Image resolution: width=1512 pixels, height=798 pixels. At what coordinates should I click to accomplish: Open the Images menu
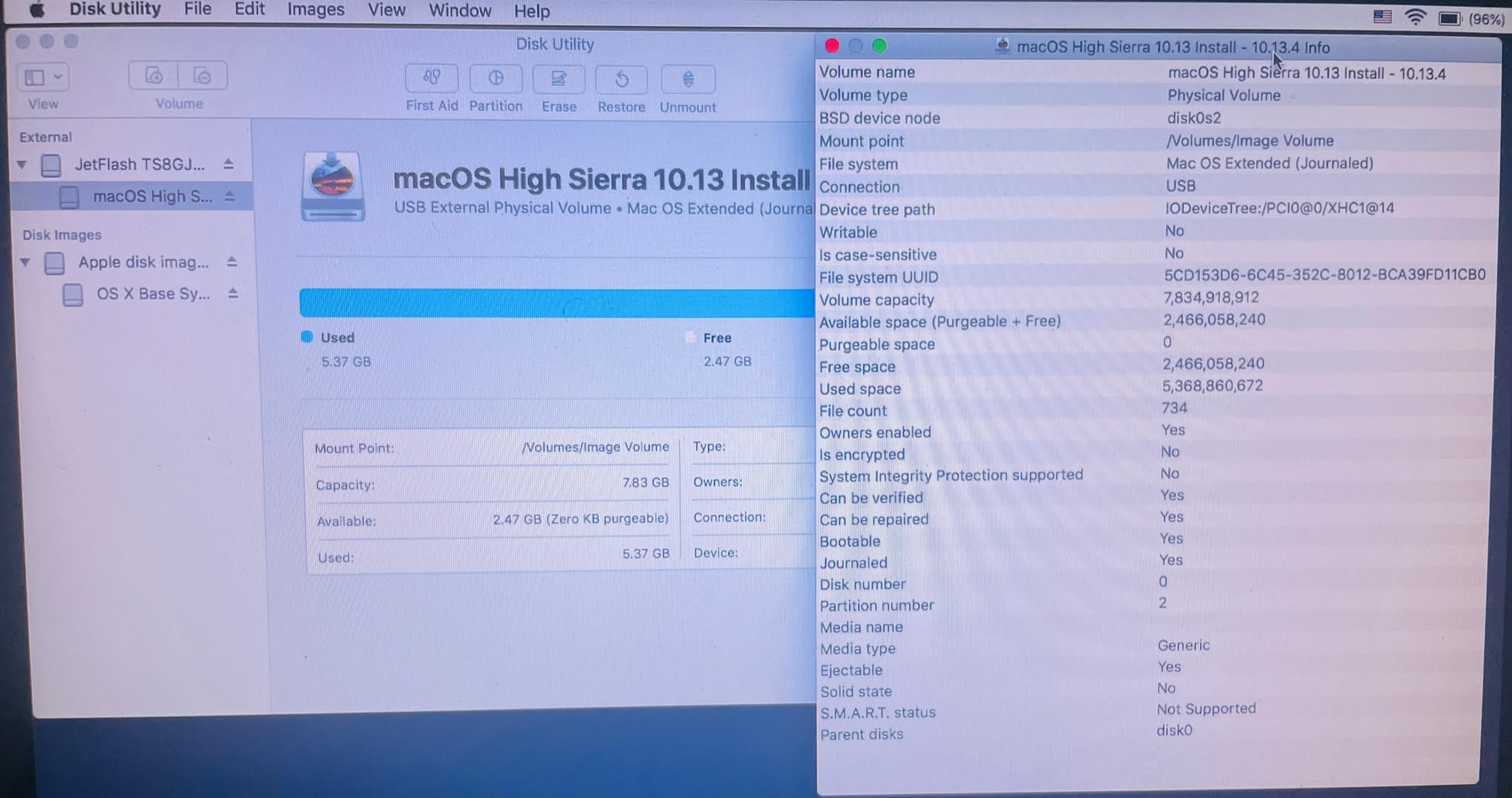click(x=315, y=11)
